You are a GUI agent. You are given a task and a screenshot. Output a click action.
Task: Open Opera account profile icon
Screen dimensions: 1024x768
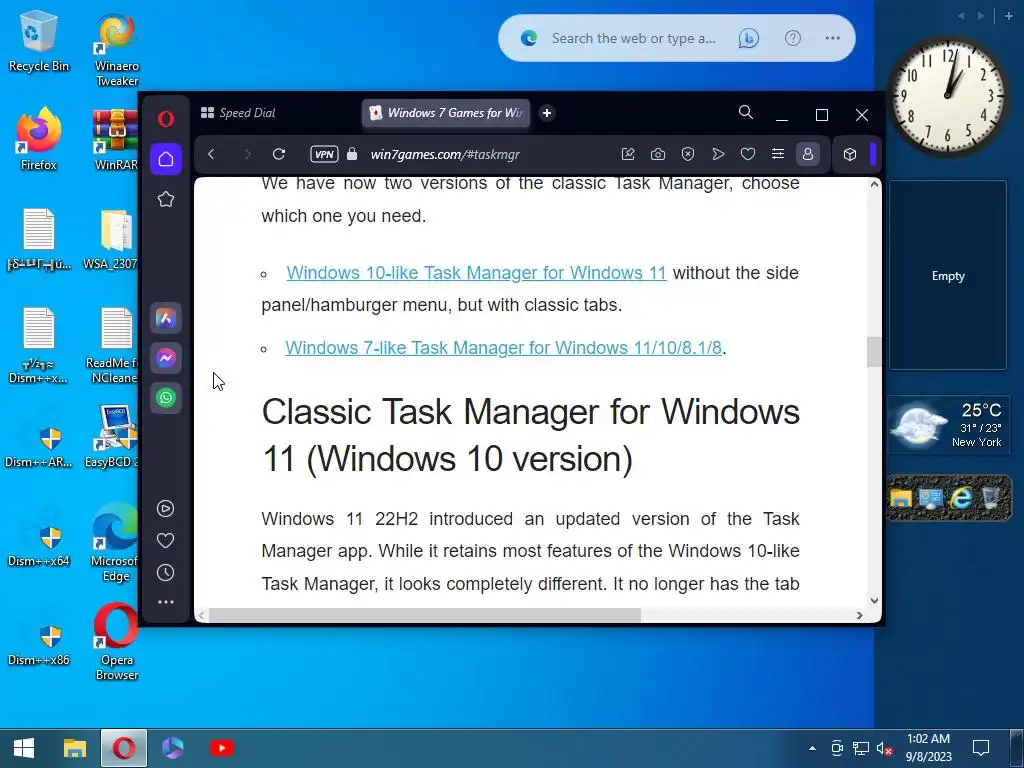click(x=808, y=154)
